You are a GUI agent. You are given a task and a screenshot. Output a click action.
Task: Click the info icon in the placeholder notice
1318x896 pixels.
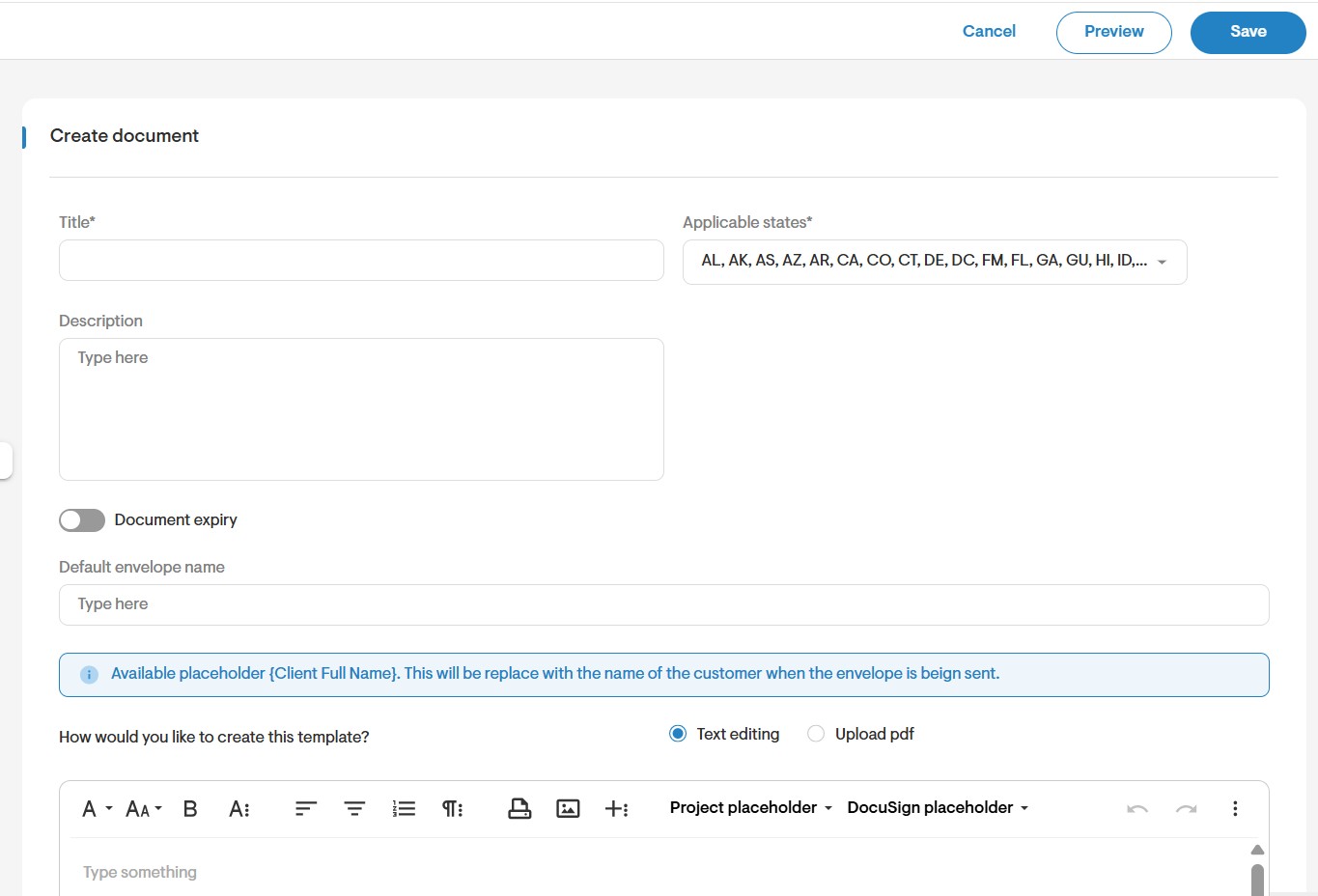(89, 675)
